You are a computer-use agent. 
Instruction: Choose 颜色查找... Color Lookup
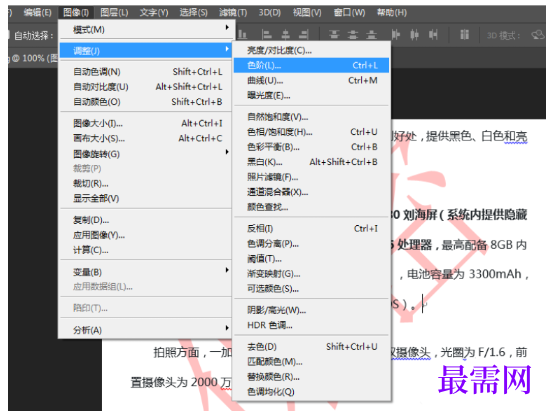pyautogui.click(x=311, y=207)
